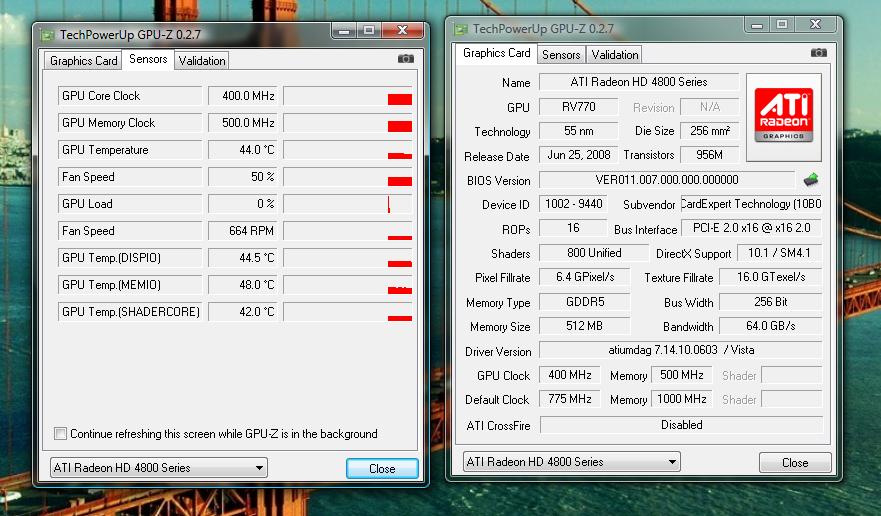Open GPU selector dropdown in Sensors window
Viewport: 881px width, 516px height.
[158, 468]
